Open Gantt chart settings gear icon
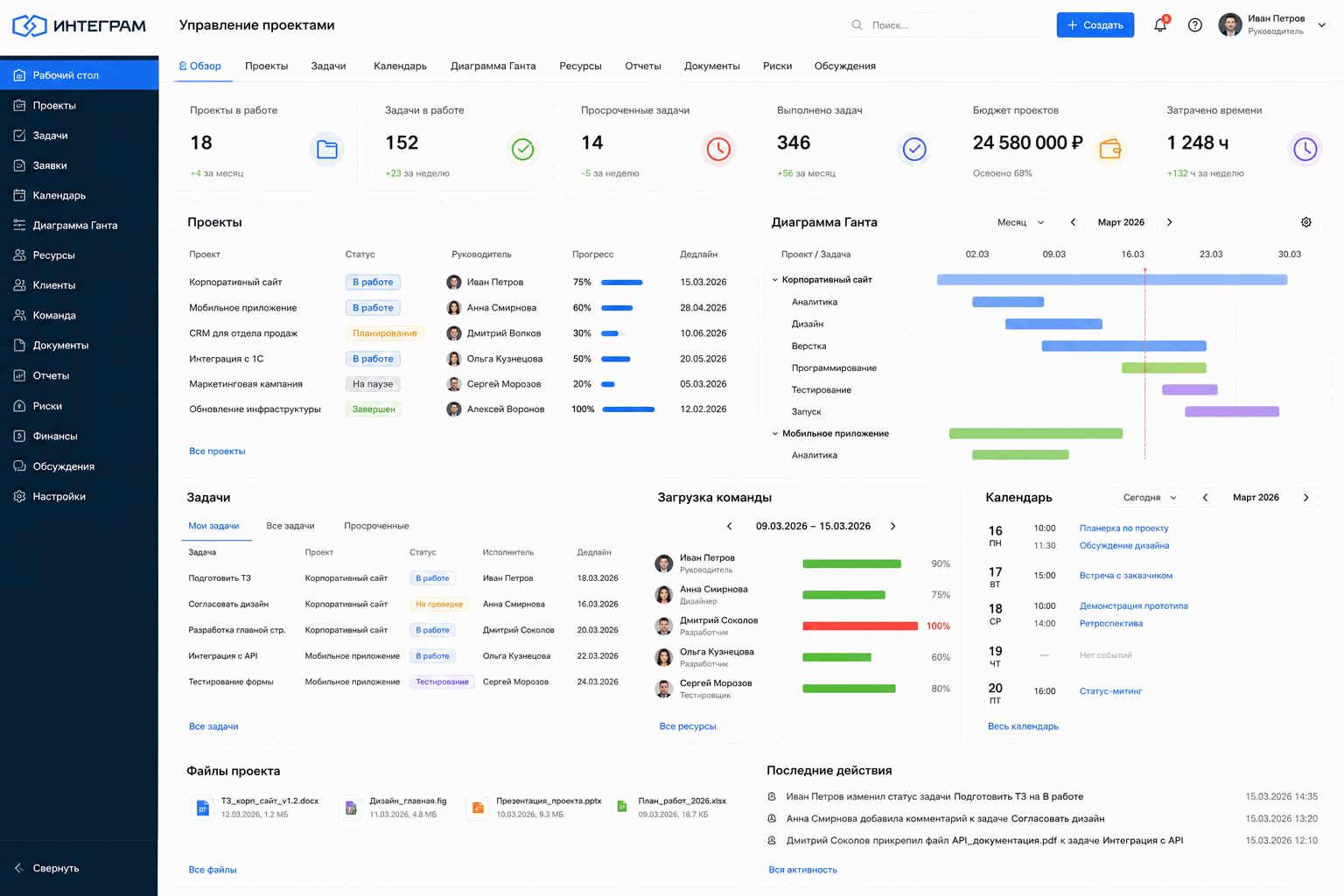 click(x=1305, y=222)
